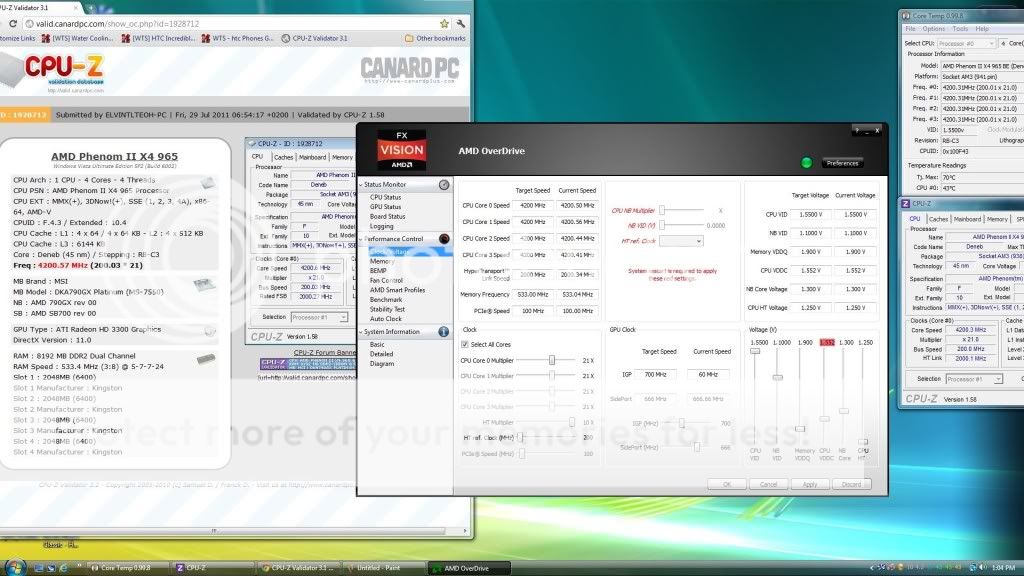Bookmark page with the star icon

point(443,23)
